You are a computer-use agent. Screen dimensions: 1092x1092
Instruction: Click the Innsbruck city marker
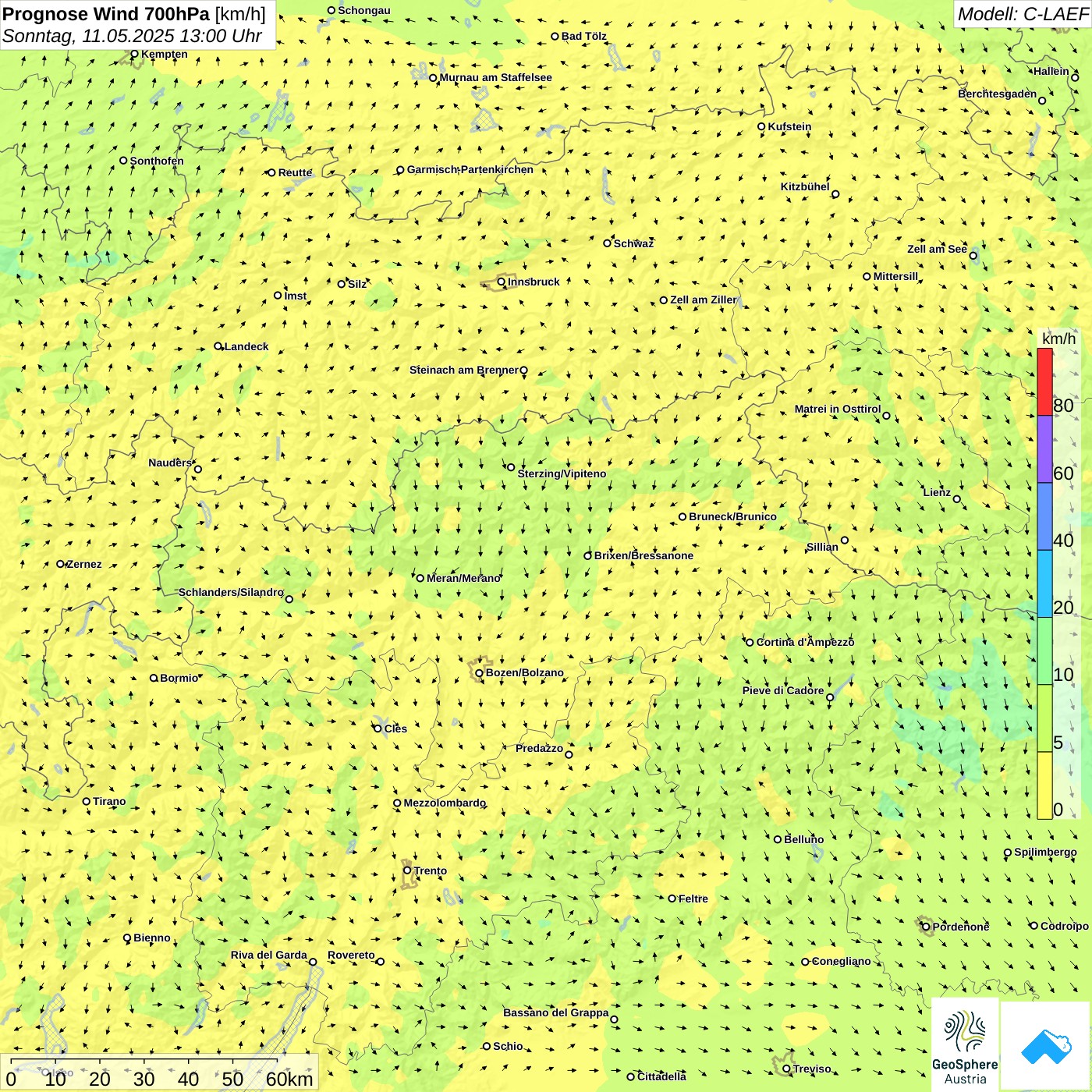click(x=502, y=282)
